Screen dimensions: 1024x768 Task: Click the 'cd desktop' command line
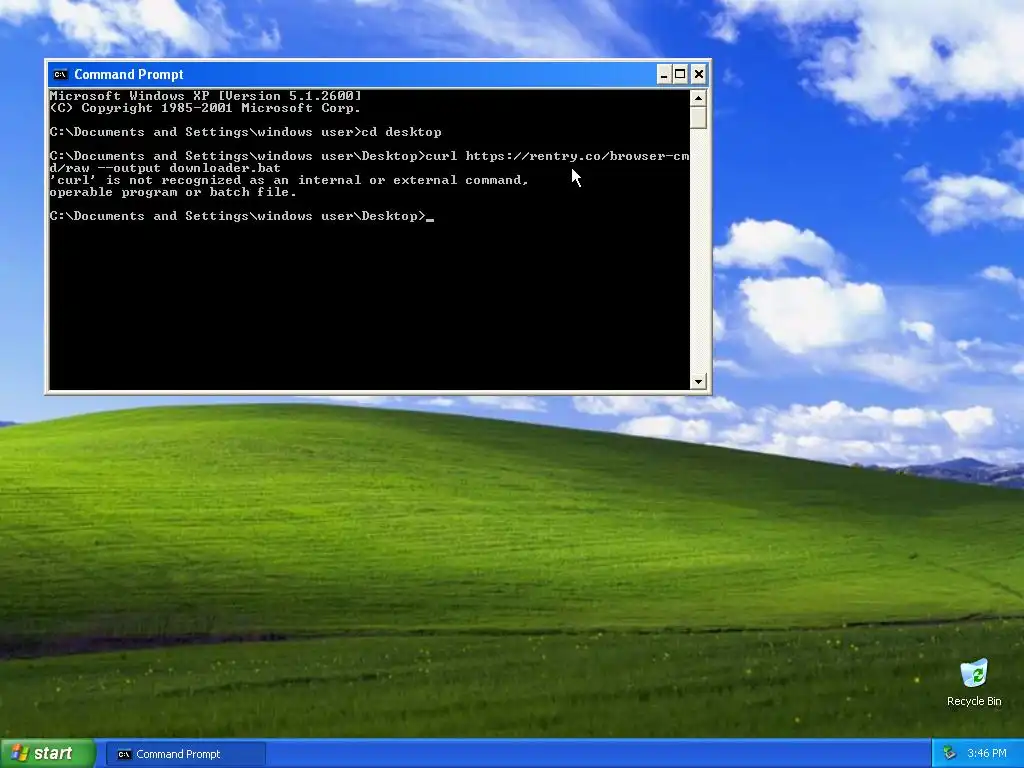(x=246, y=132)
